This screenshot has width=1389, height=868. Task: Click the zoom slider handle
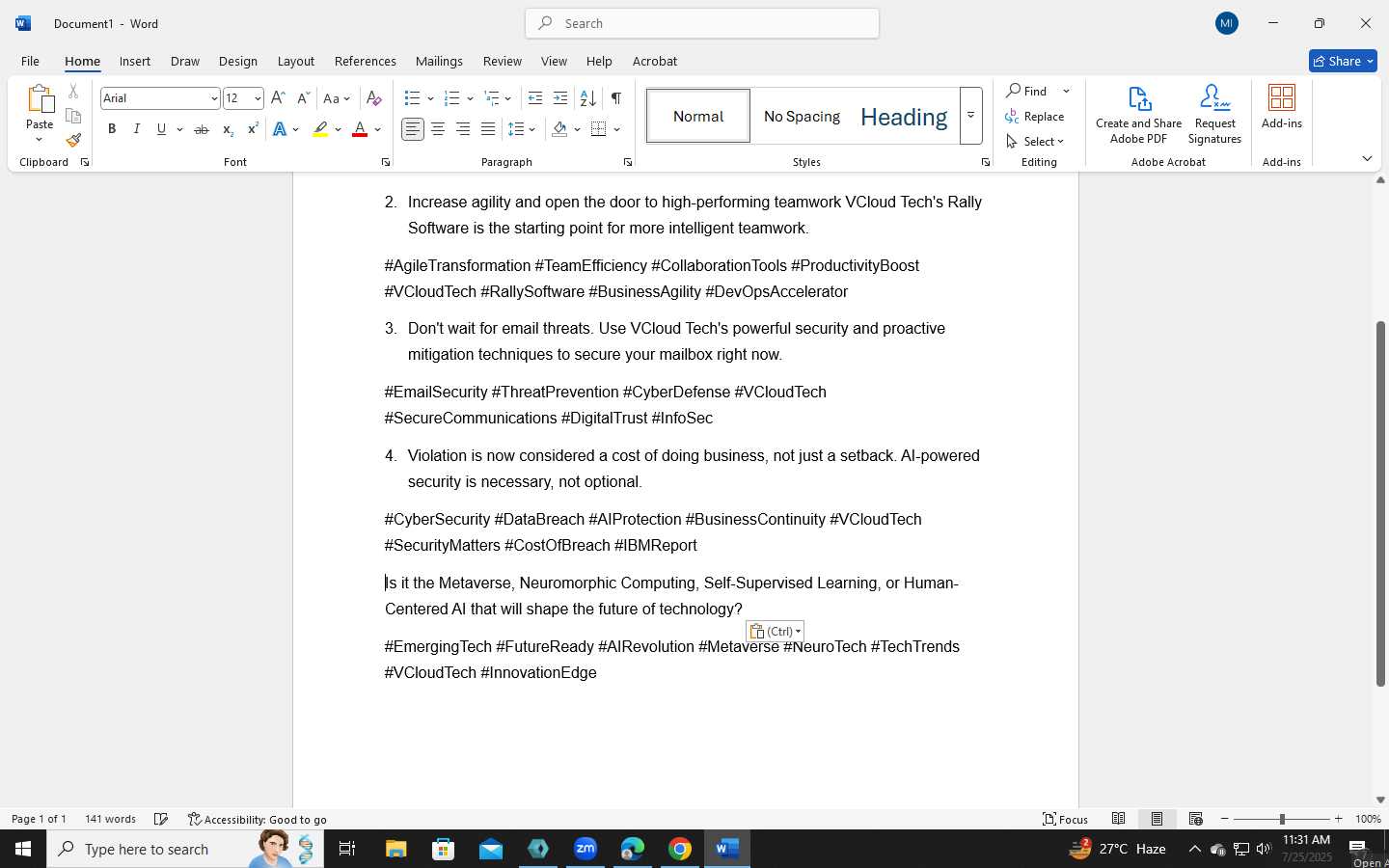tap(1282, 819)
